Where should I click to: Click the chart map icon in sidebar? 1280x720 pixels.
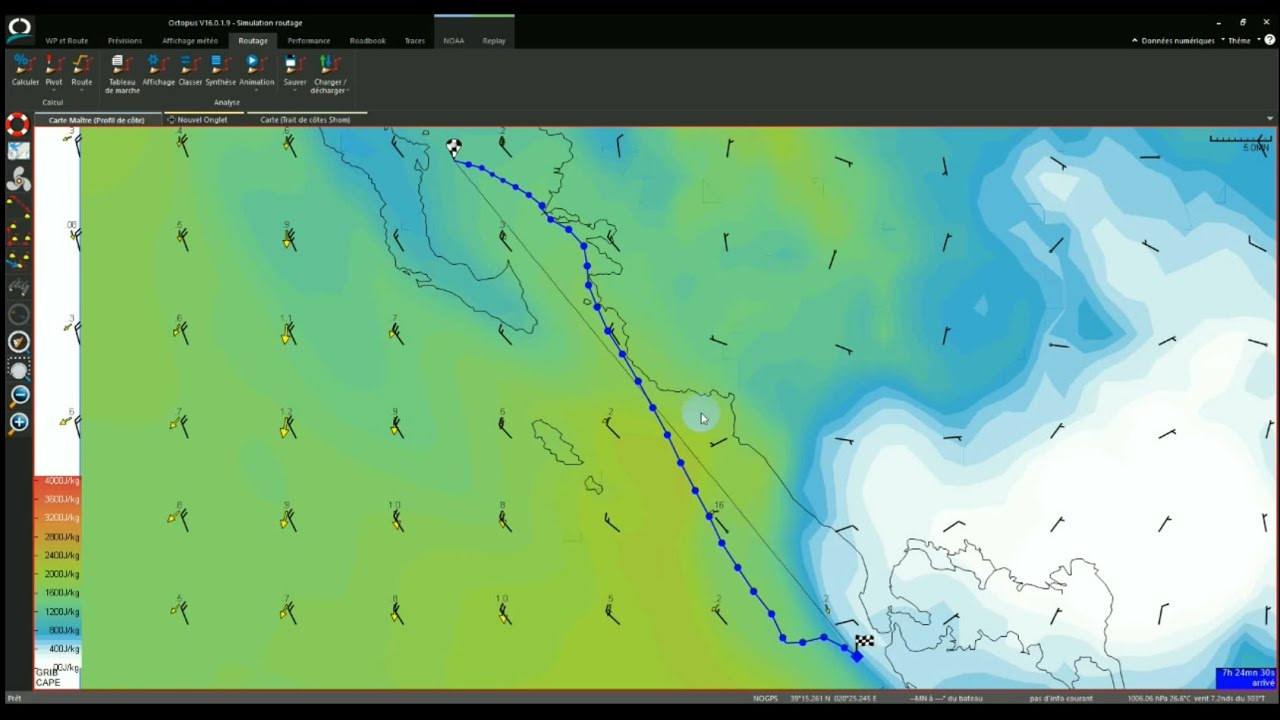tap(18, 151)
